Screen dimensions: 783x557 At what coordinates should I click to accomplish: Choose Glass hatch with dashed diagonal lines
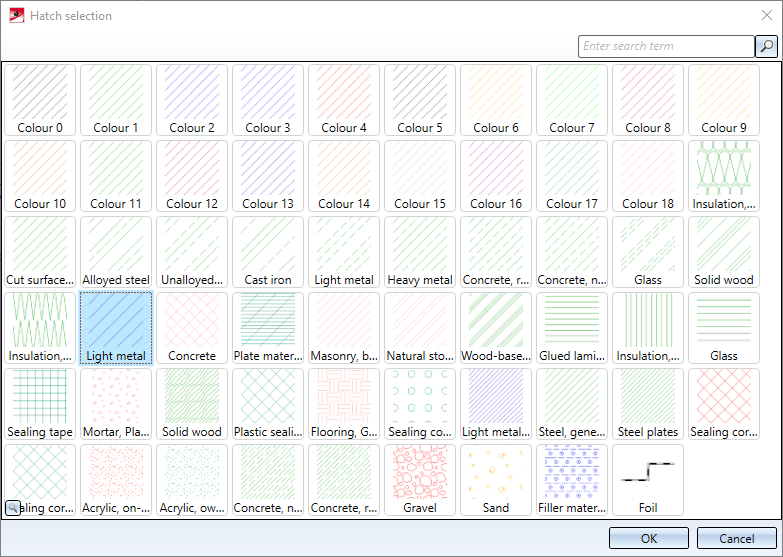(x=648, y=252)
